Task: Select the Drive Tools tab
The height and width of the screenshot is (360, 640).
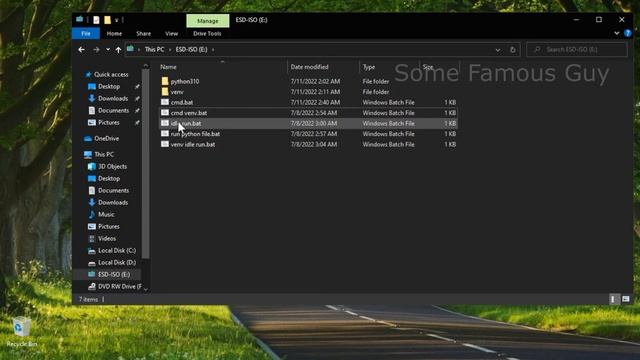Action: 207,33
